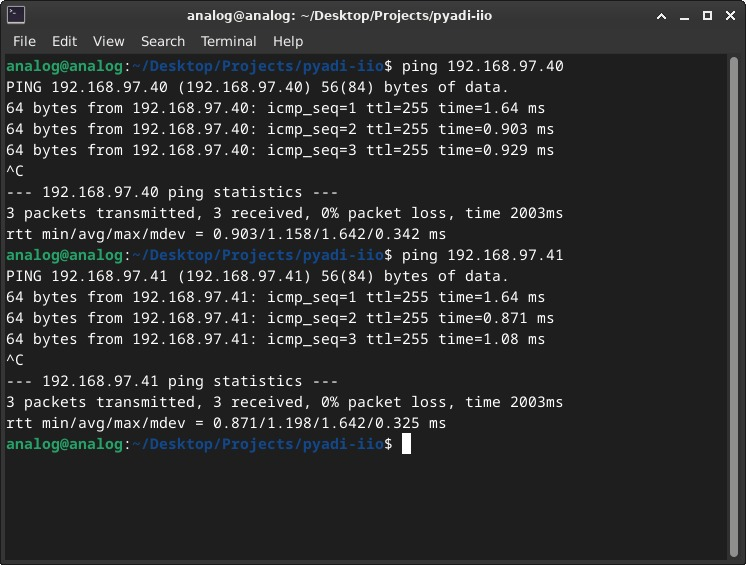Open the Help menu

pyautogui.click(x=288, y=41)
